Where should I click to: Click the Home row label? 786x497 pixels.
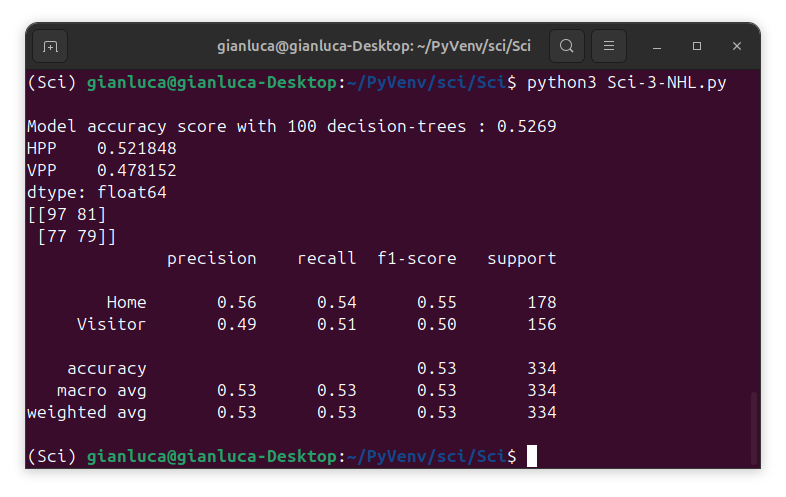(126, 302)
